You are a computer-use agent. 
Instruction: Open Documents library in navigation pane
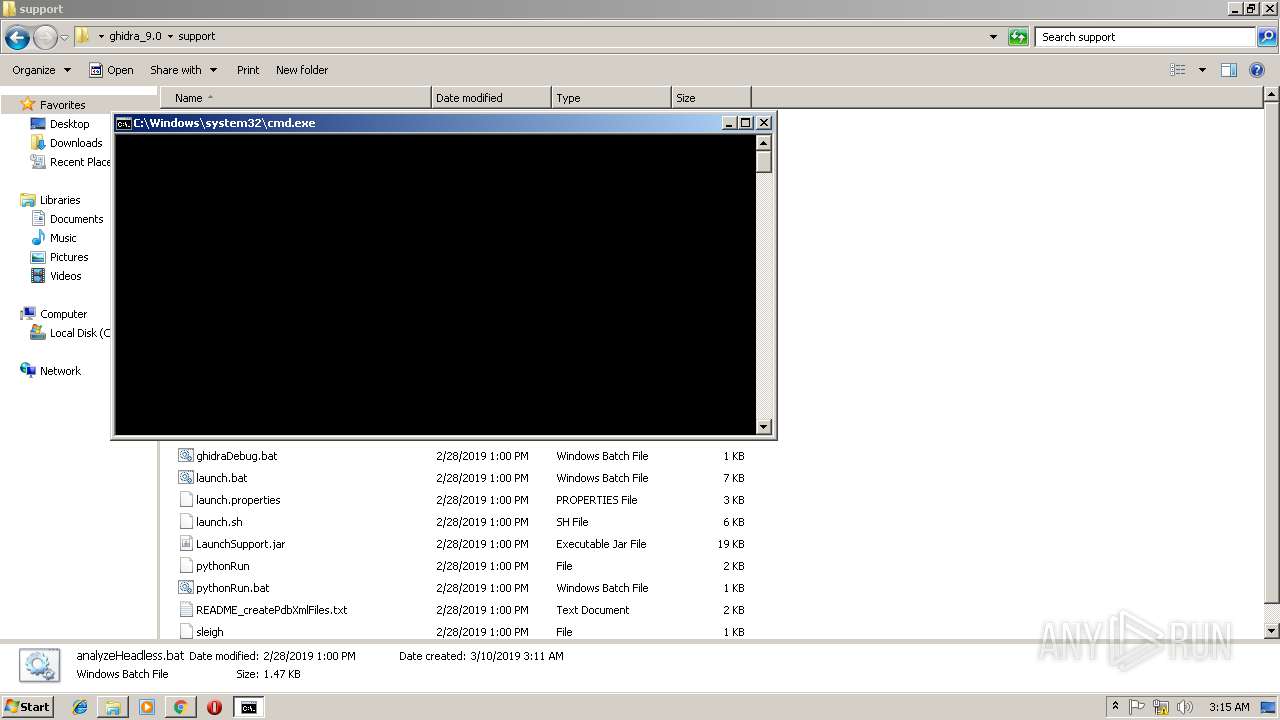pos(76,219)
